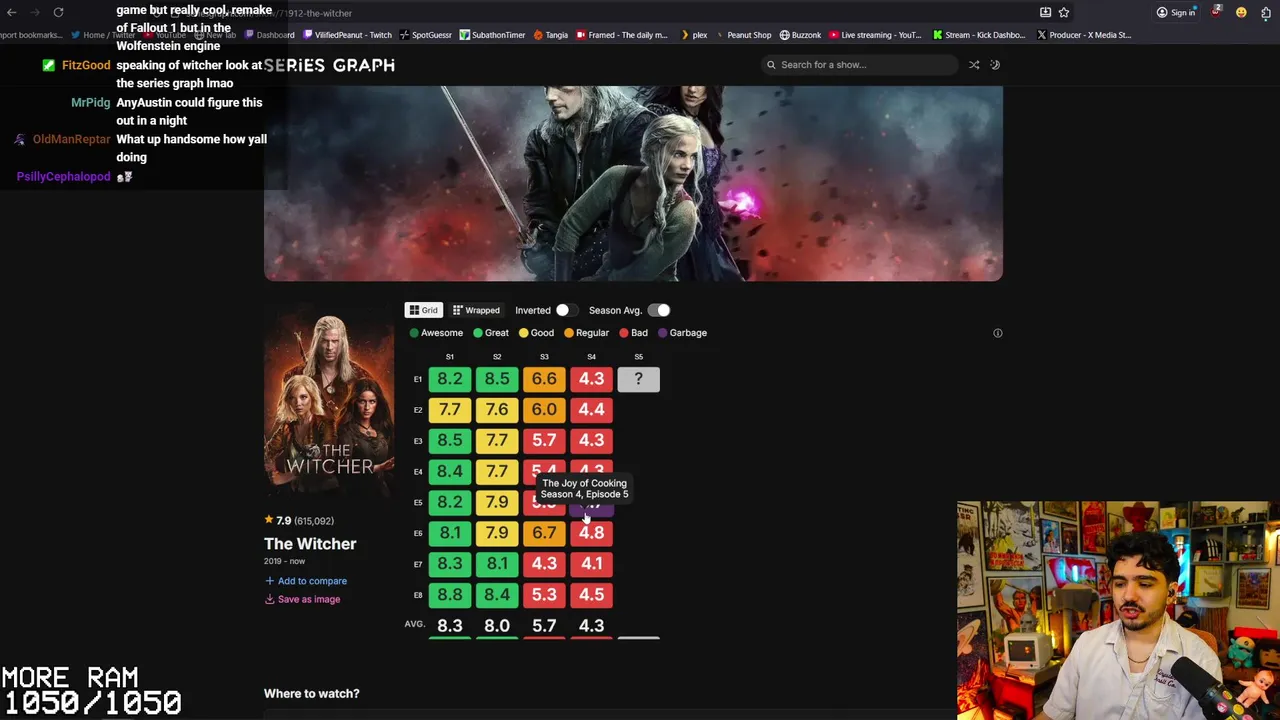Select S1 E8 rating 8.8 cell
The width and height of the screenshot is (1280, 720).
click(x=450, y=595)
